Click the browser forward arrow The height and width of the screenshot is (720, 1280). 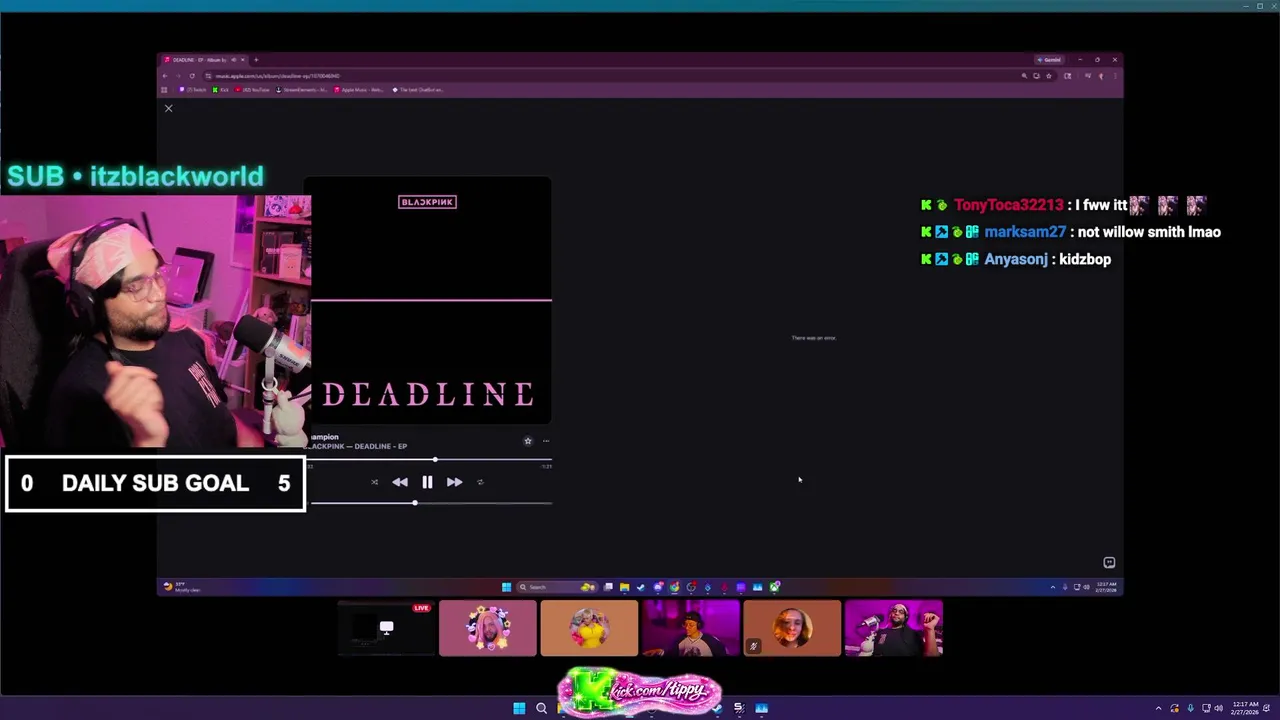(178, 76)
